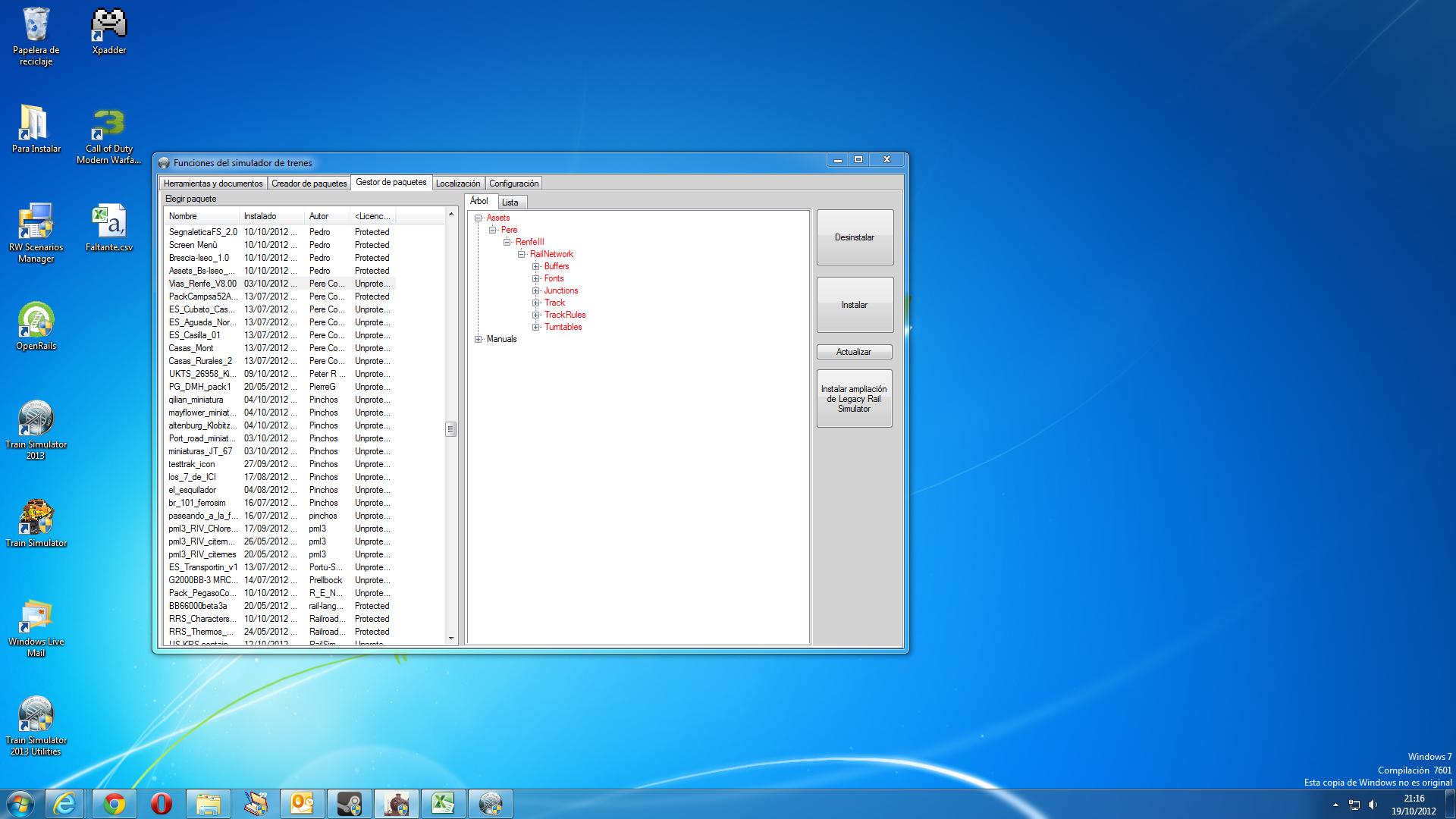Click the Actualizar button
1456x819 pixels.
click(854, 352)
